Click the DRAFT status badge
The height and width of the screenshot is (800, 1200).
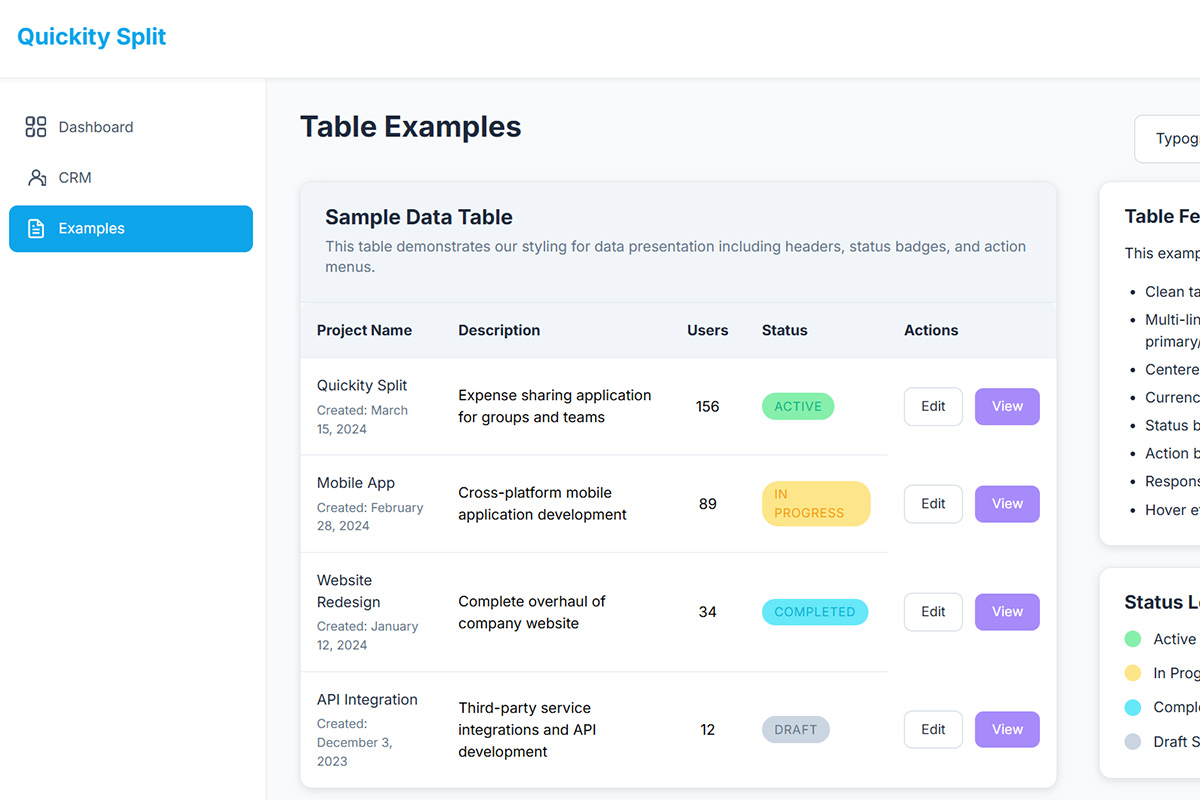796,730
